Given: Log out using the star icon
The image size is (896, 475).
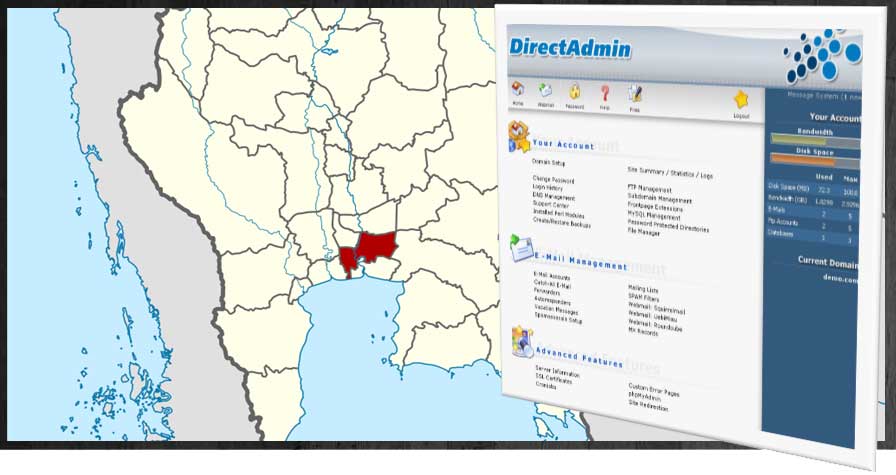Looking at the screenshot, I should [741, 100].
